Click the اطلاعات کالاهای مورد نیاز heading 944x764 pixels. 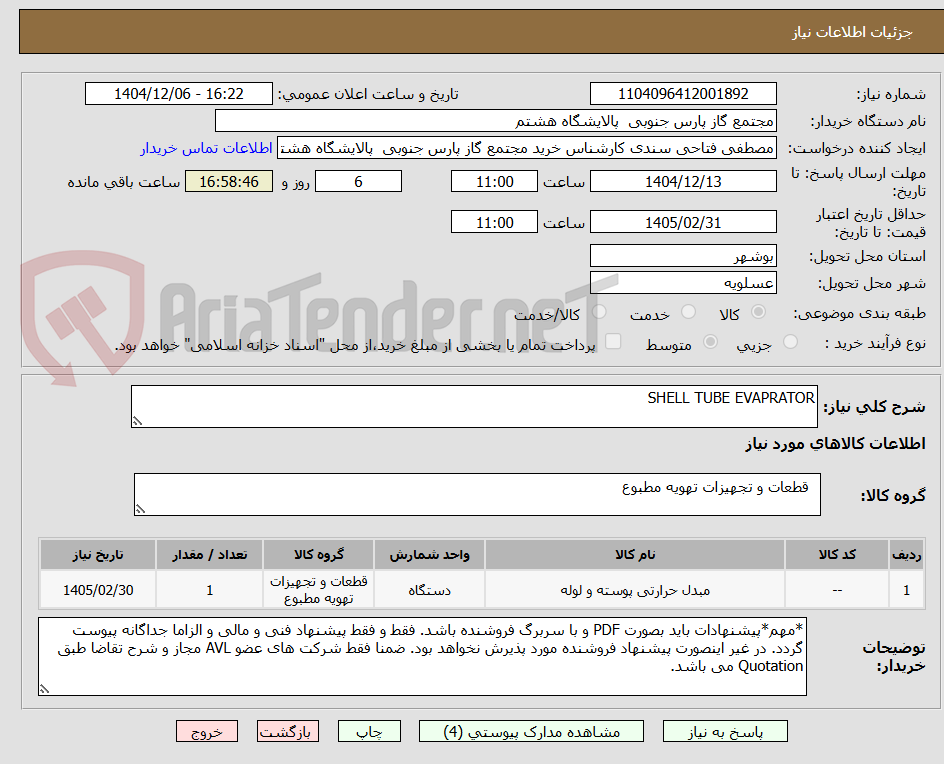[835, 444]
